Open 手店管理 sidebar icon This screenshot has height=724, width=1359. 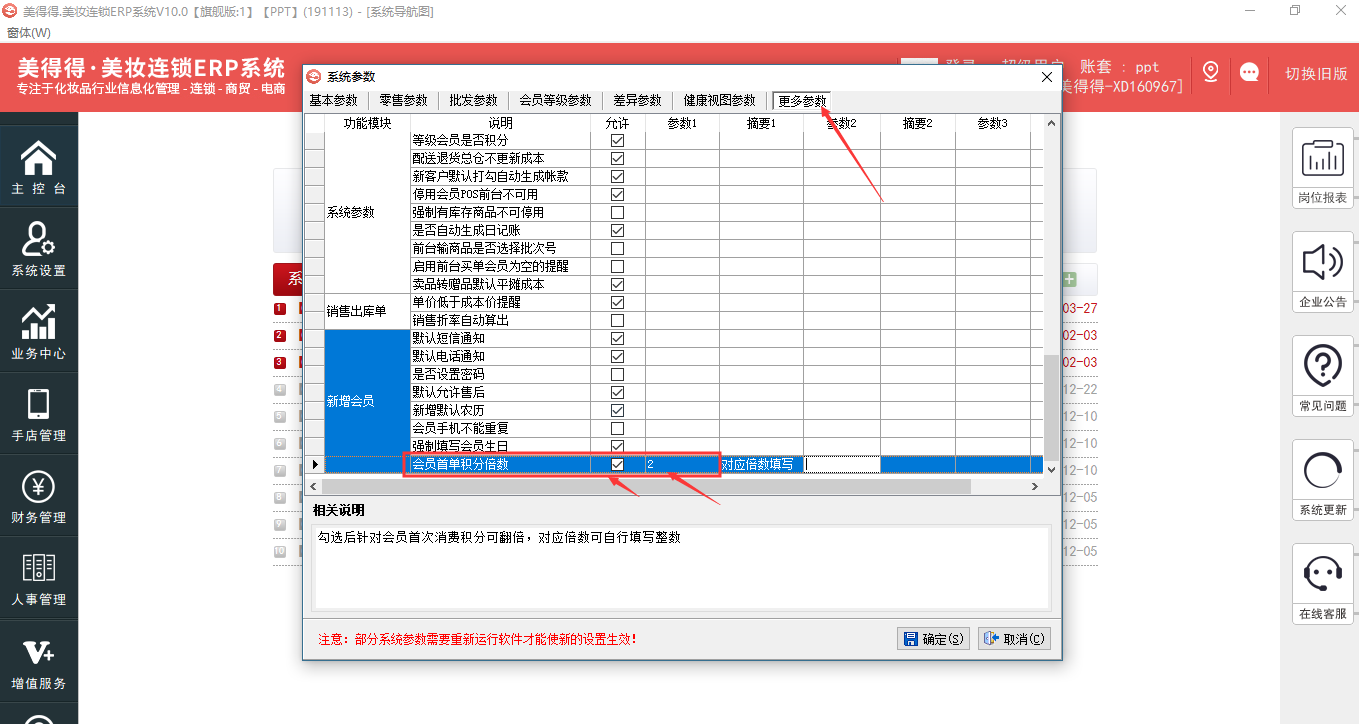[38, 414]
